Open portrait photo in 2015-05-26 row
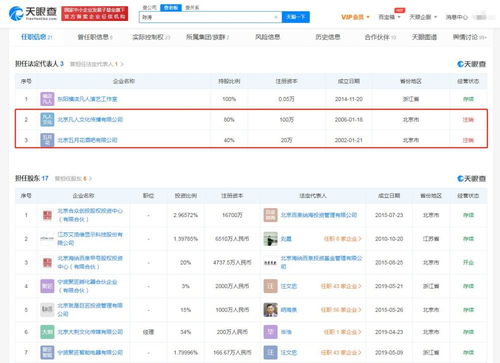The width and height of the screenshot is (500, 363). [270, 310]
